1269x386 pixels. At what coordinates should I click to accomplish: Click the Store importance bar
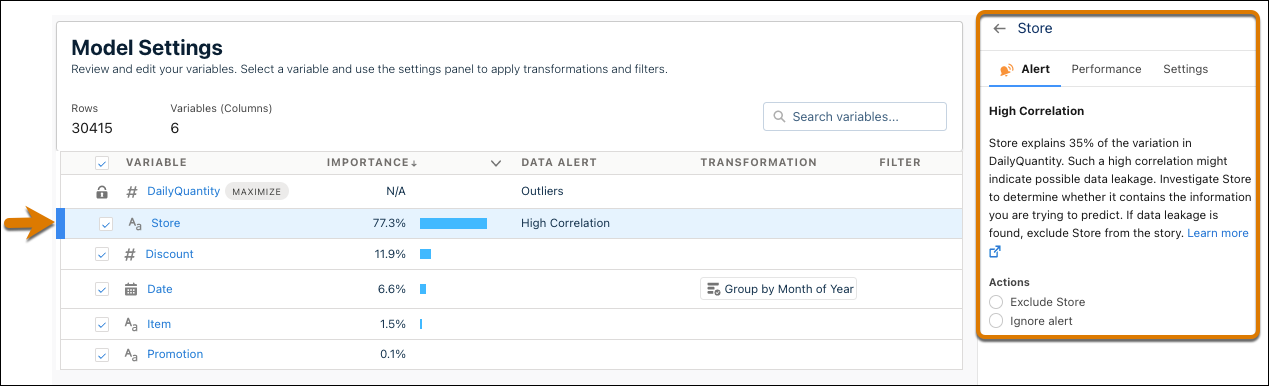coord(453,224)
